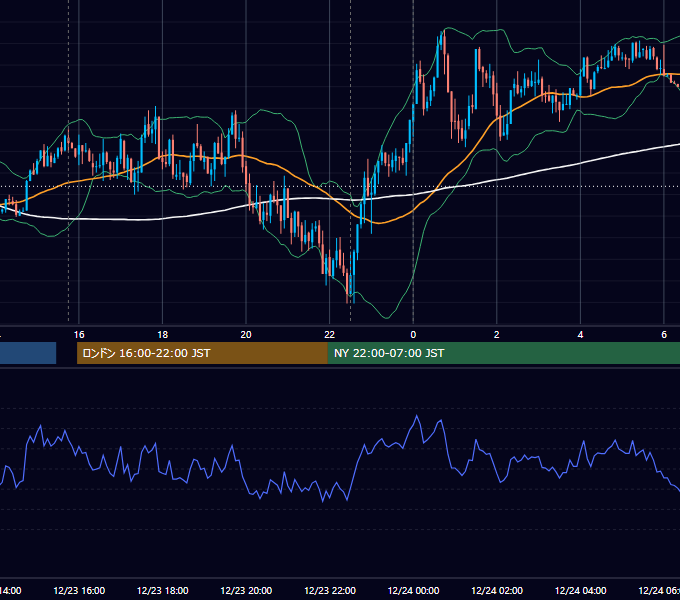Click the hour label 6 on chart axis
The image size is (680, 600).
pos(664,335)
